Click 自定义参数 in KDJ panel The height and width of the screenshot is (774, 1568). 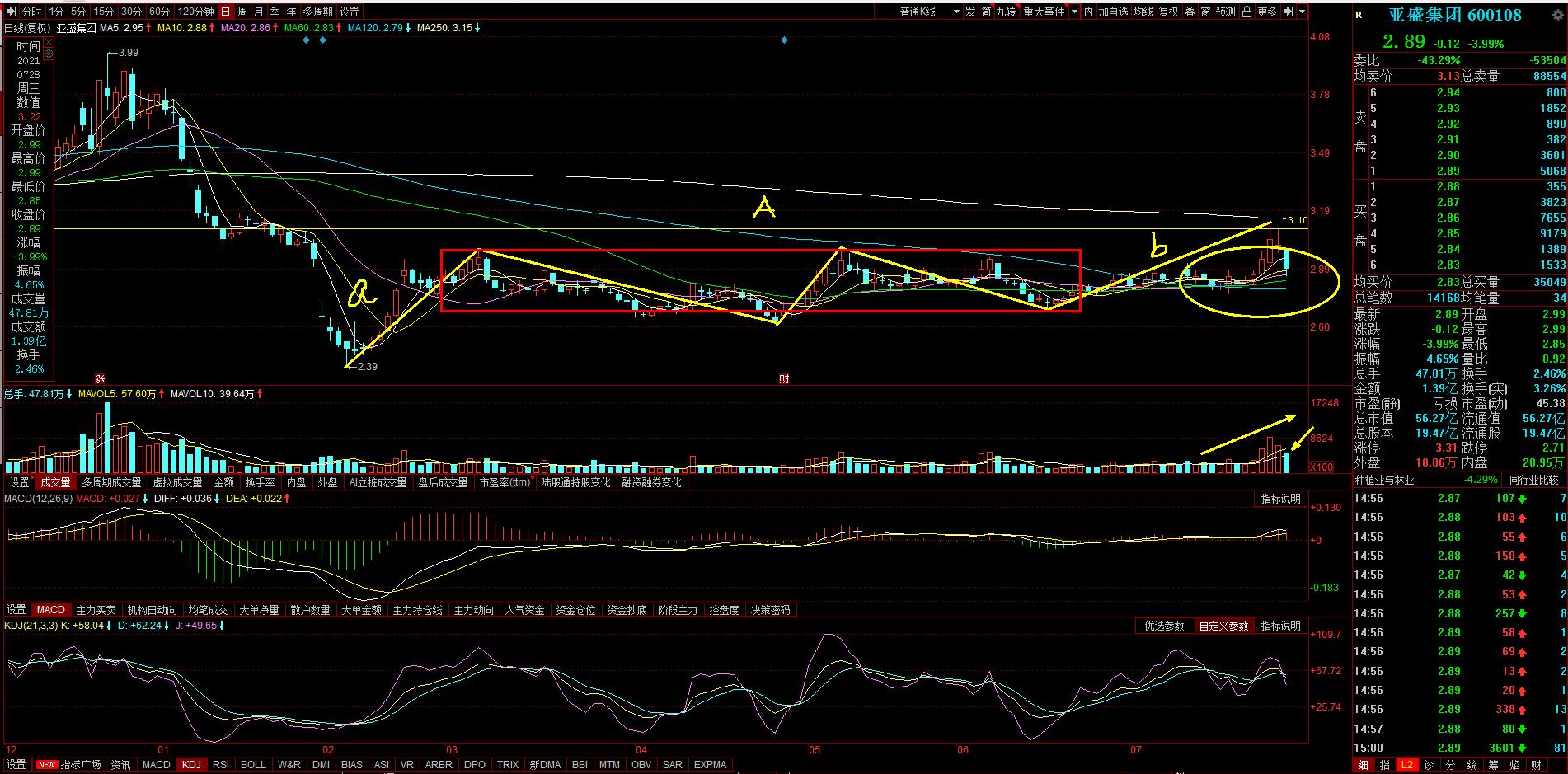coord(1224,626)
